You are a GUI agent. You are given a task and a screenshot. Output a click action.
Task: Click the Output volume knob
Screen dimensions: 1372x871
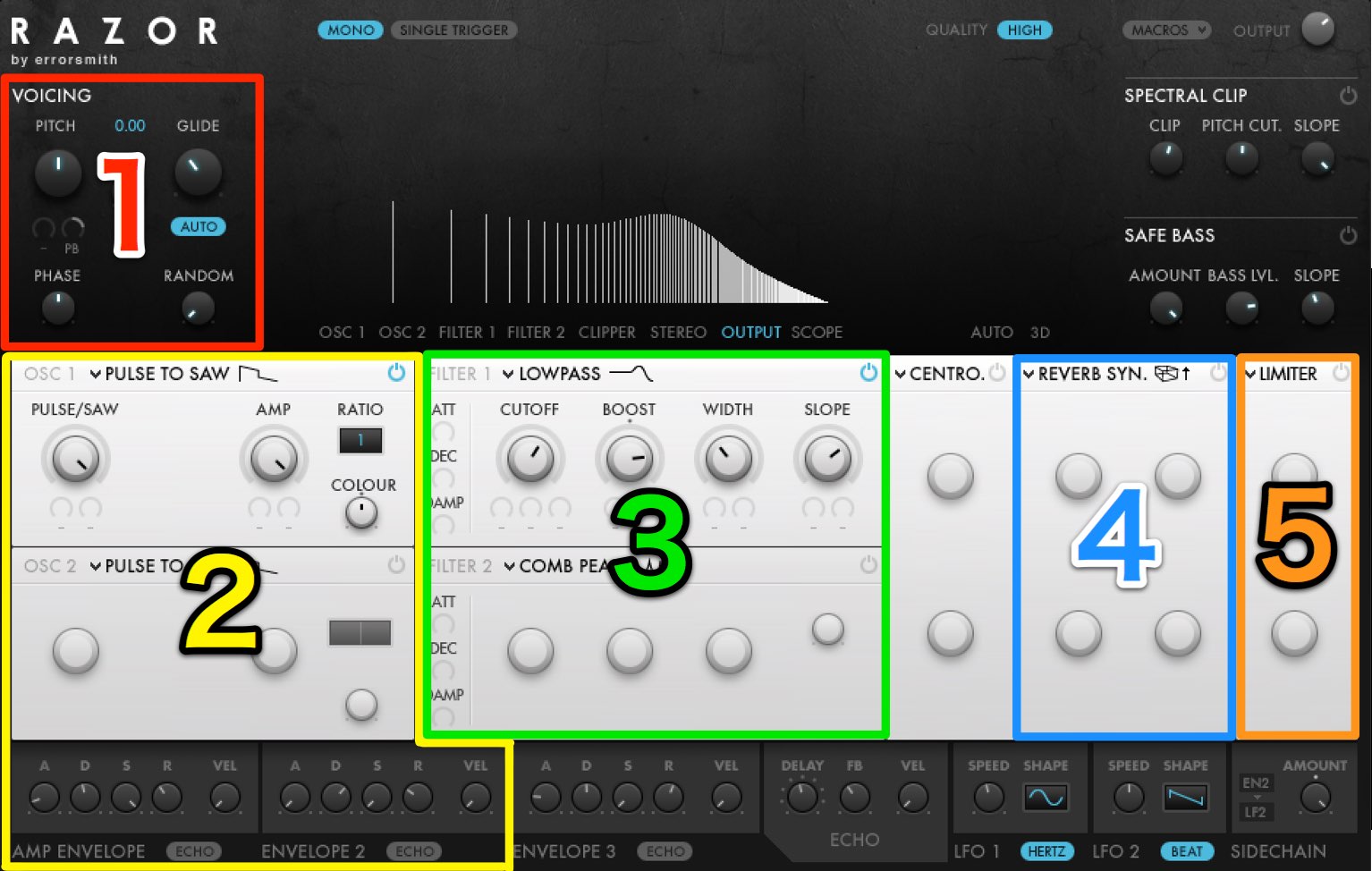[x=1318, y=30]
